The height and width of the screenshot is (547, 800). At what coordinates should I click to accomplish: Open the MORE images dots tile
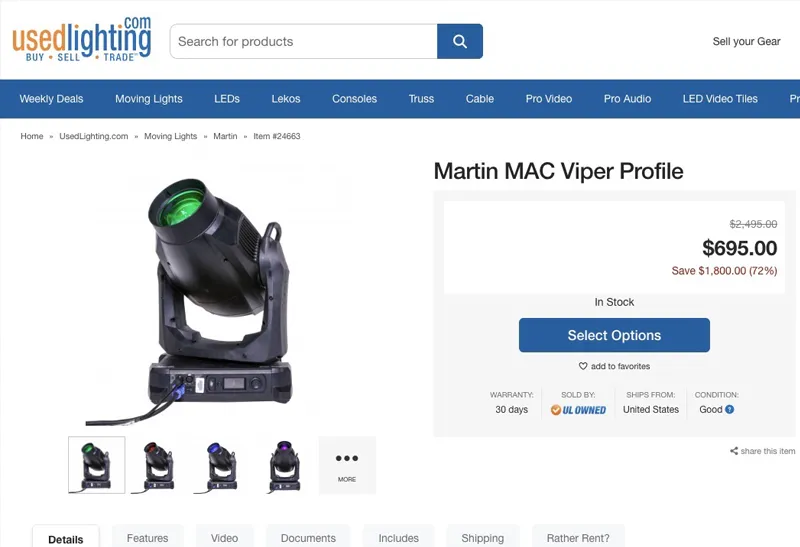[x=347, y=465]
